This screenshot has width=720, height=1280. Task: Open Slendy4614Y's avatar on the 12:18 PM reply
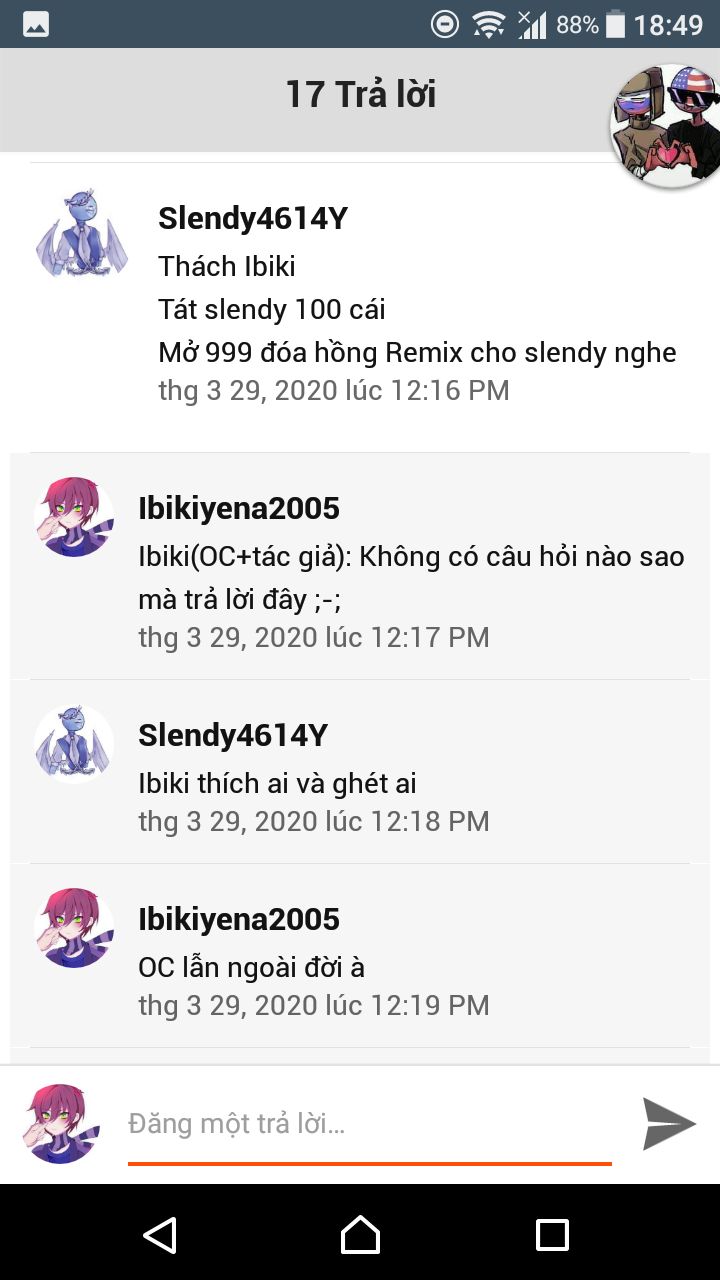74,743
